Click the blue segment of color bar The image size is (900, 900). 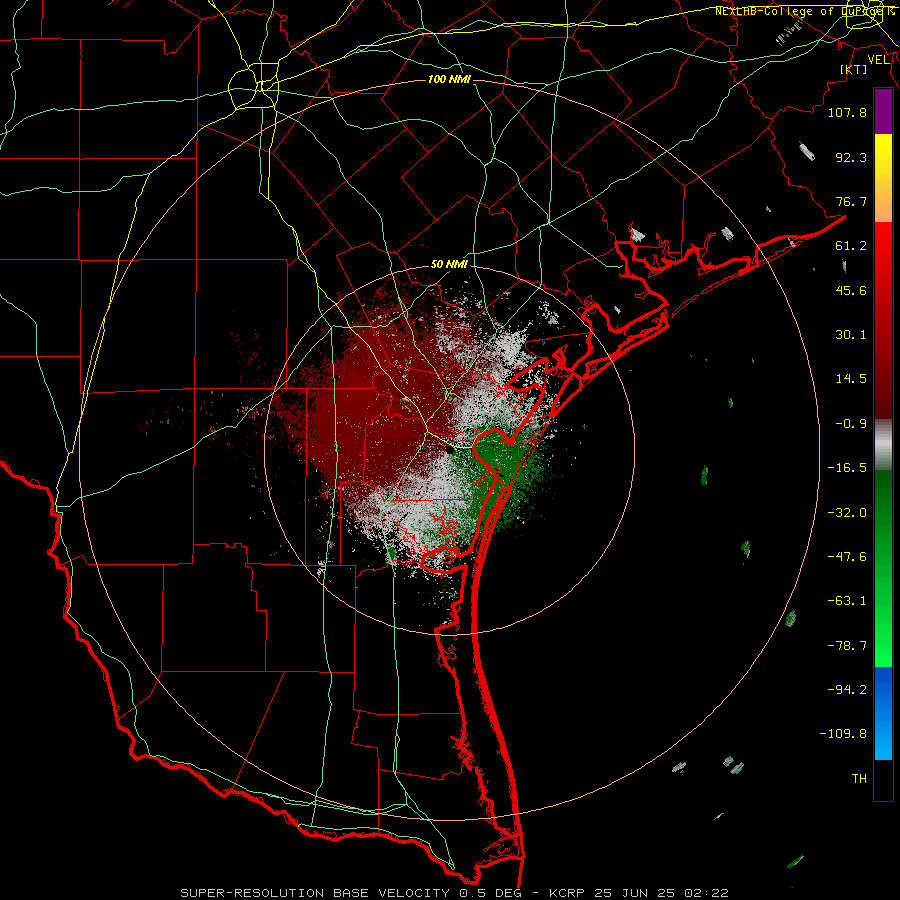click(x=883, y=713)
